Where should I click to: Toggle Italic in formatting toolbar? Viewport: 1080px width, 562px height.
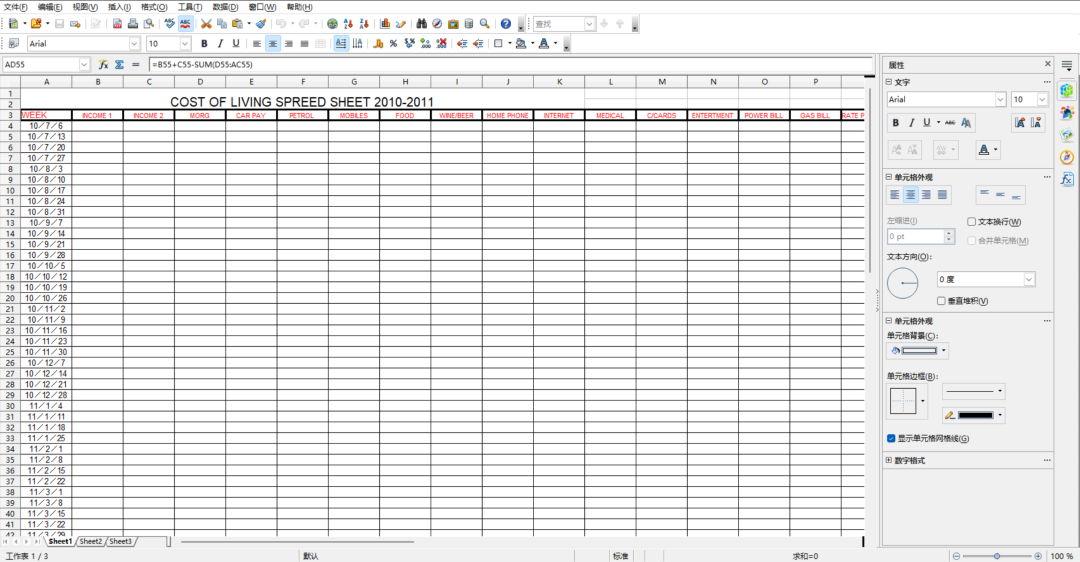(220, 43)
